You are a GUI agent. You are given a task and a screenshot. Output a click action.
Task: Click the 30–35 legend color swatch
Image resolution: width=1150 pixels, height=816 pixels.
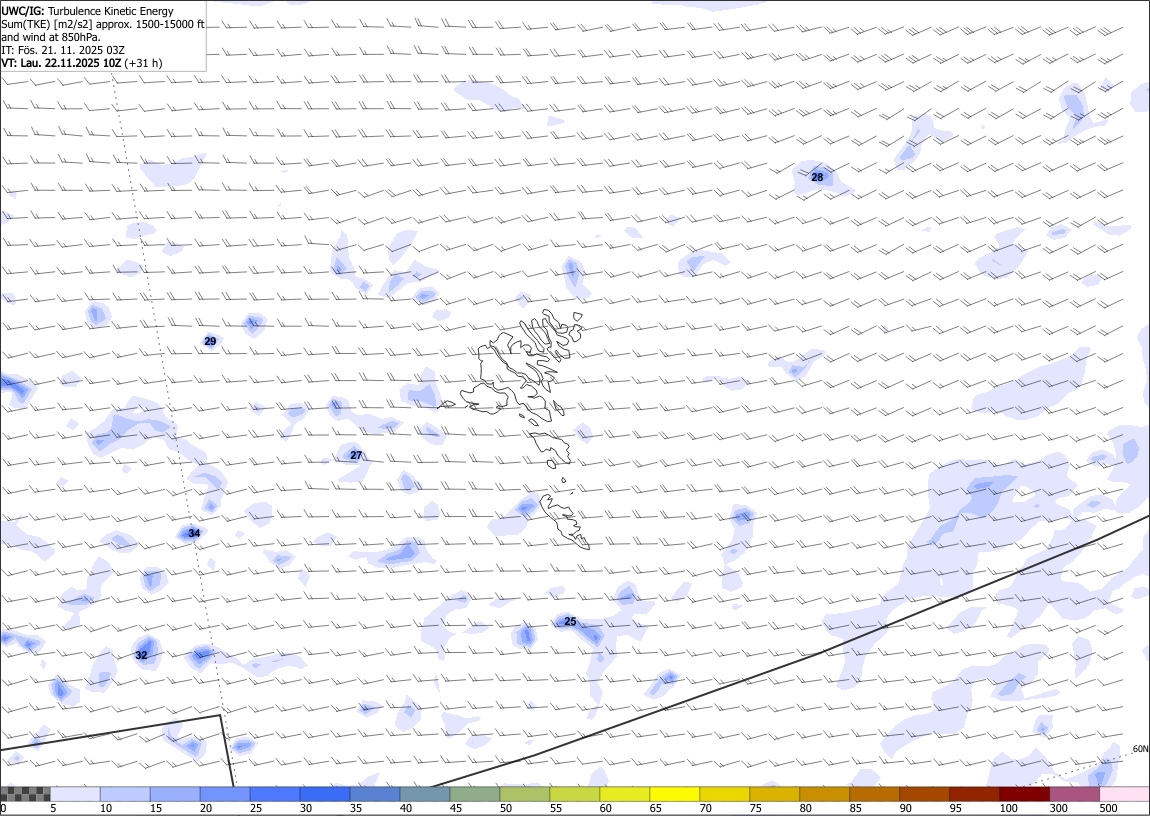324,794
